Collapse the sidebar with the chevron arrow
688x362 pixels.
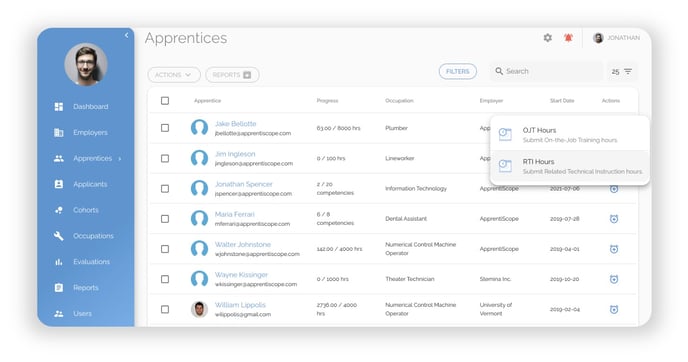pos(126,35)
